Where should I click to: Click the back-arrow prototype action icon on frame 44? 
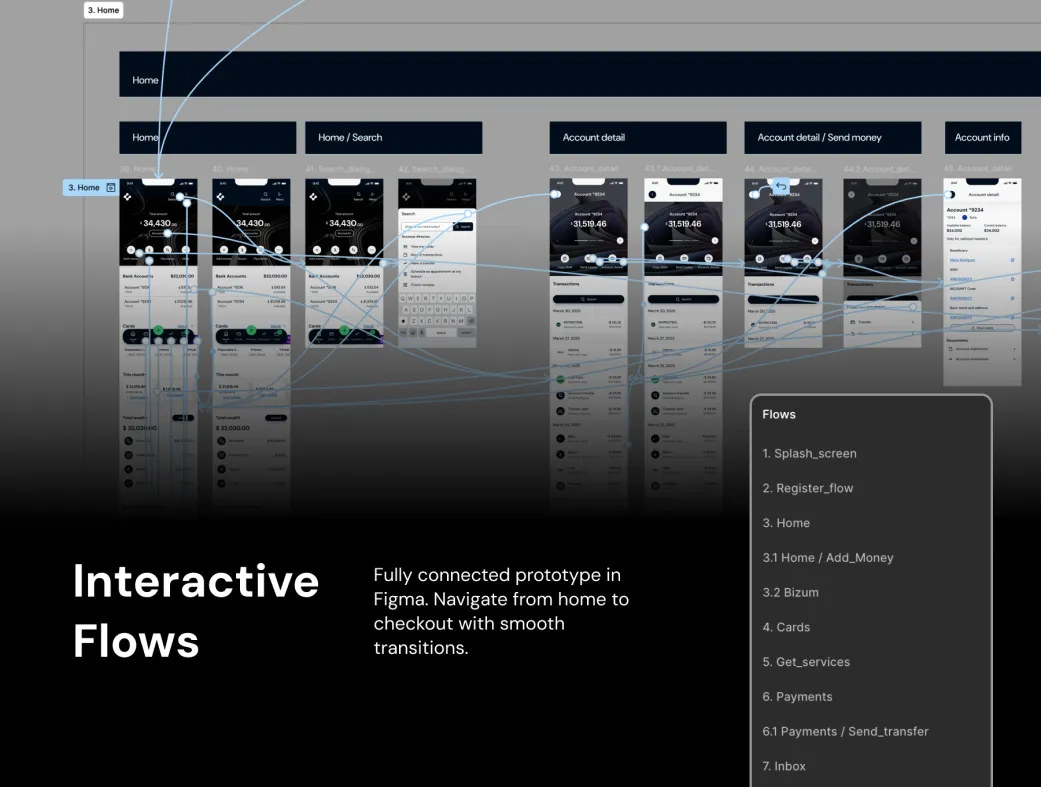coord(781,187)
